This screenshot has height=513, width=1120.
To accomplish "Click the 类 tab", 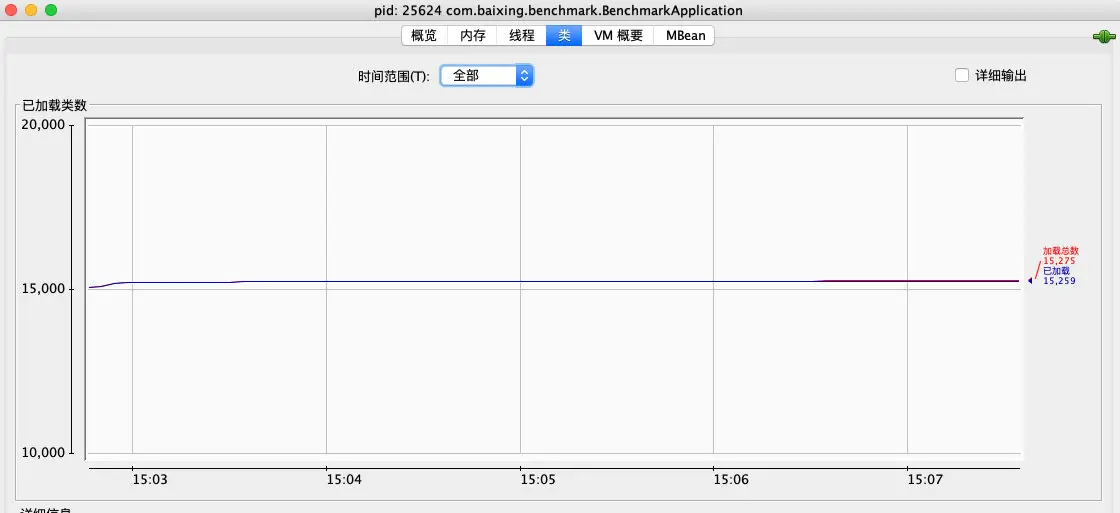I will tap(564, 36).
